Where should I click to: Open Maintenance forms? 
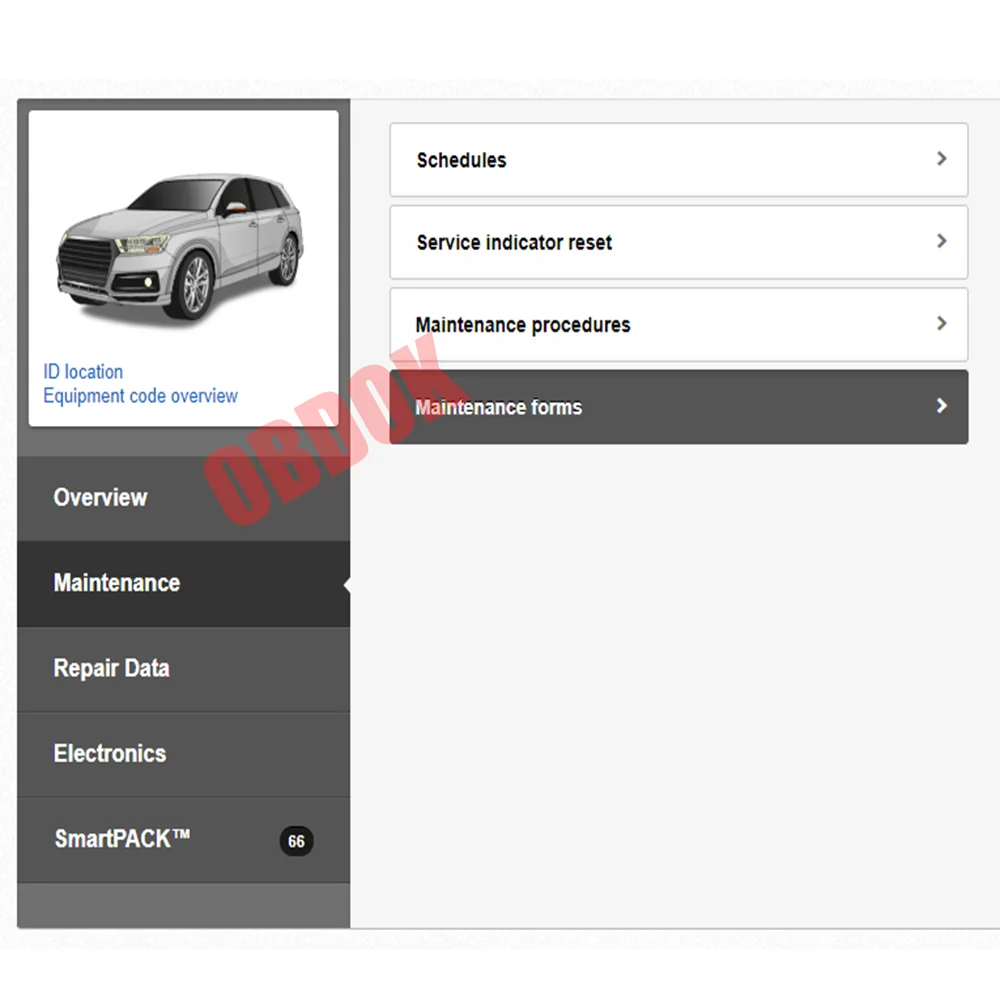click(679, 407)
